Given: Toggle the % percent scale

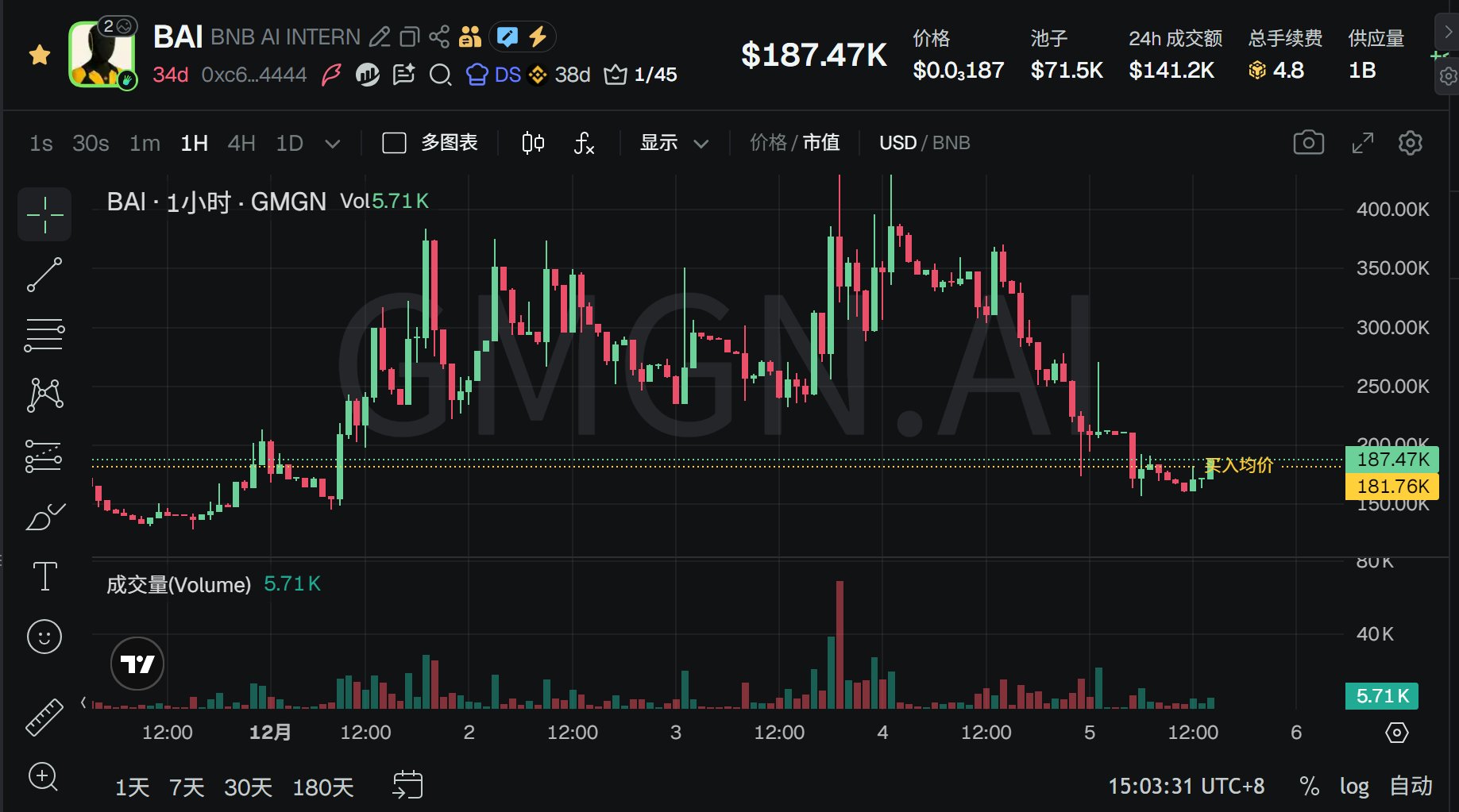Looking at the screenshot, I should [1310, 787].
